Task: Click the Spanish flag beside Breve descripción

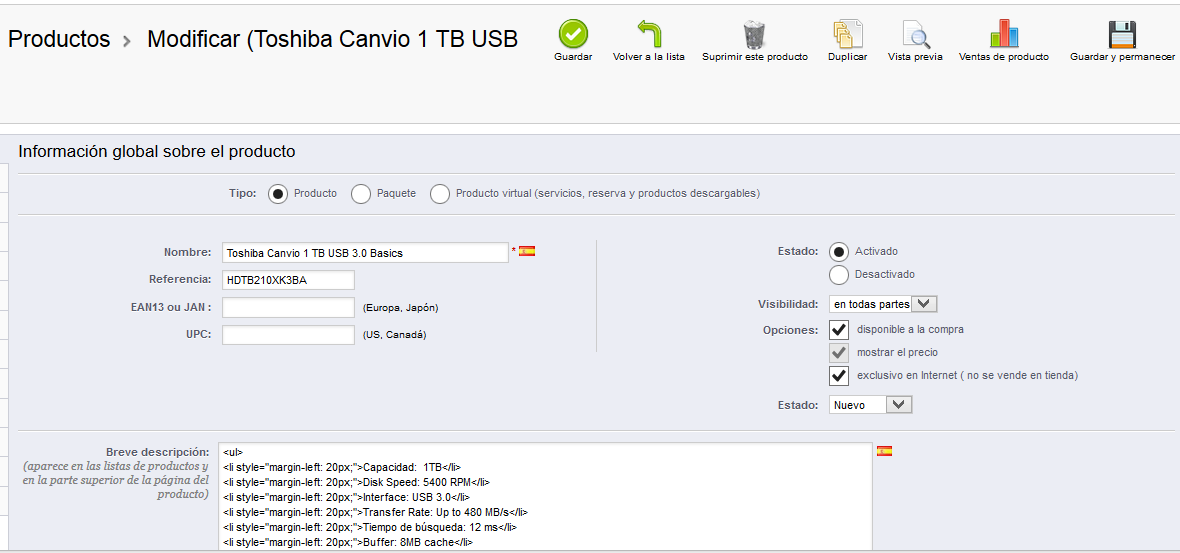Action: [884, 451]
